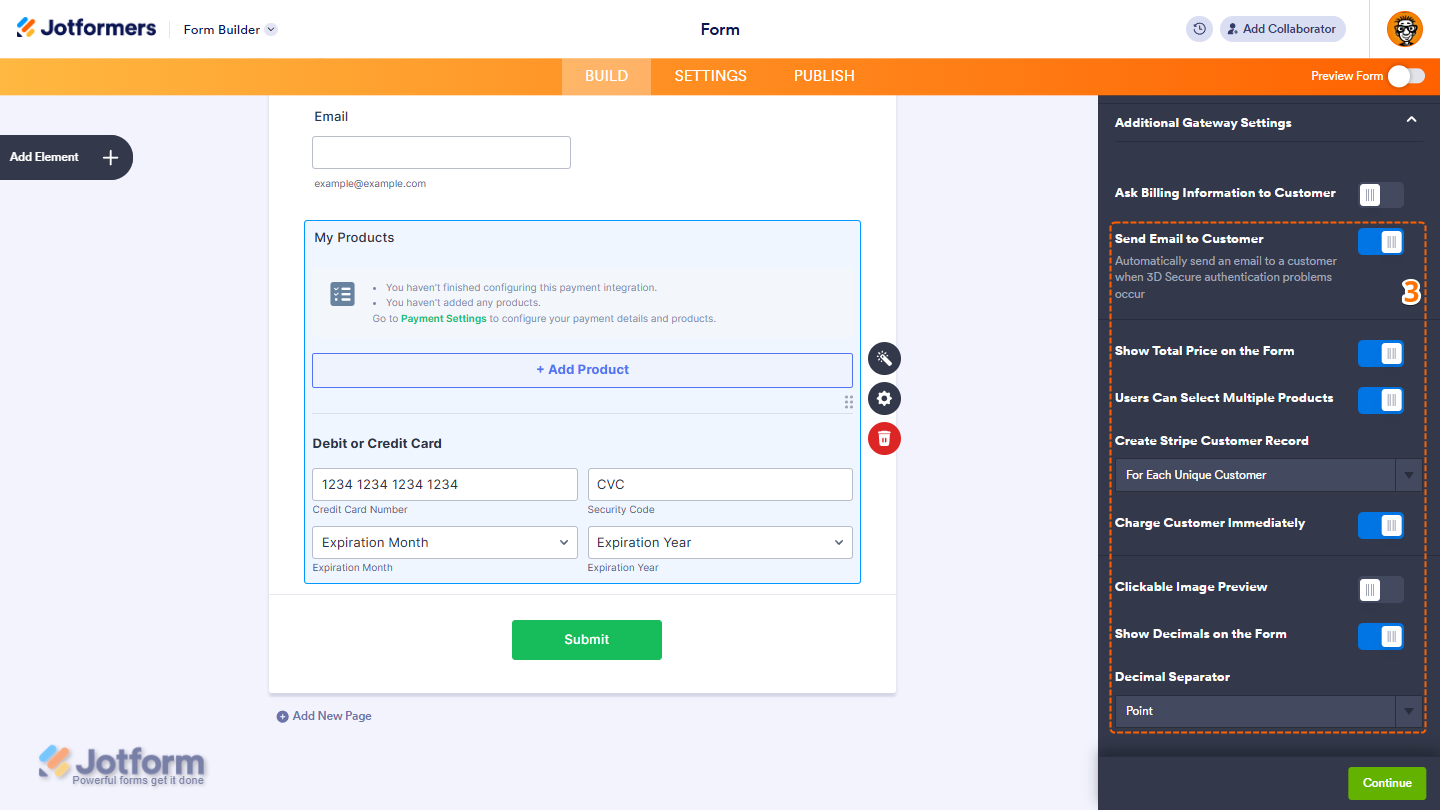This screenshot has width=1440, height=810.
Task: Toggle Show Decimals on the Form
Action: click(1381, 636)
